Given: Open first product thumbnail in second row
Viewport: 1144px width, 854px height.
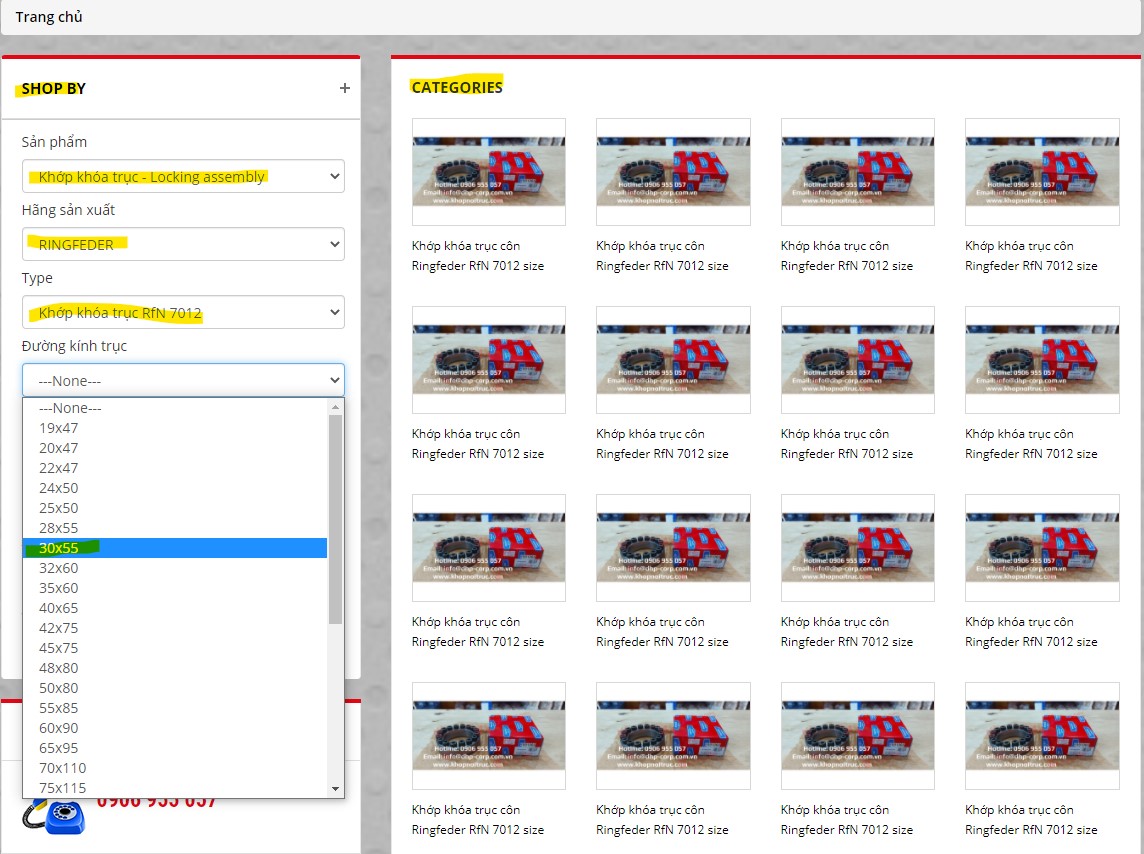Looking at the screenshot, I should pos(489,360).
